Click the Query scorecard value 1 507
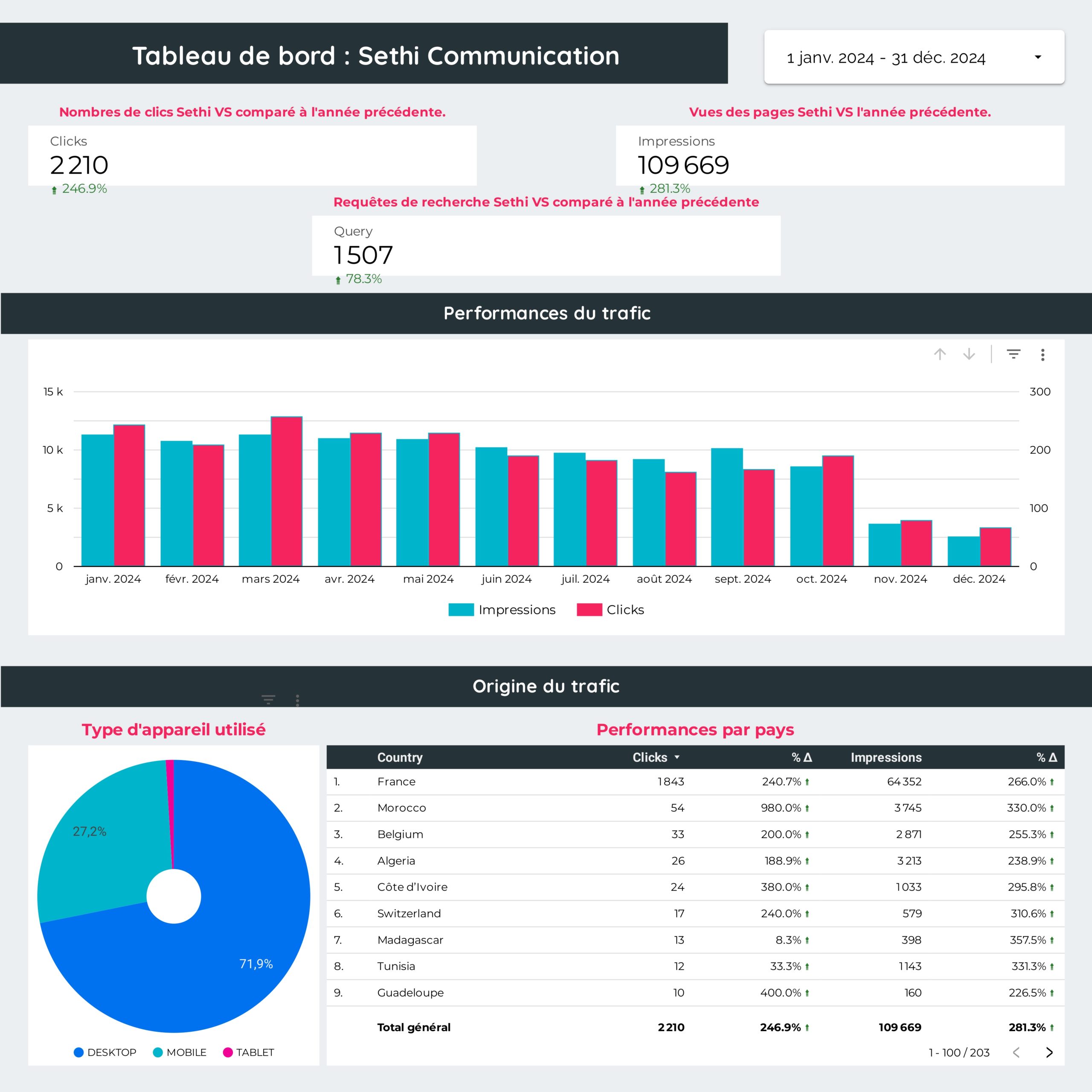Screen dimensions: 1092x1092 coord(363,255)
